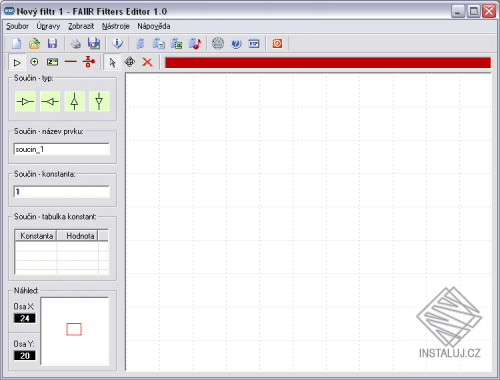The image size is (500, 380).
Task: Choose the left-pointing multiplier type
Action: [x=50, y=101]
